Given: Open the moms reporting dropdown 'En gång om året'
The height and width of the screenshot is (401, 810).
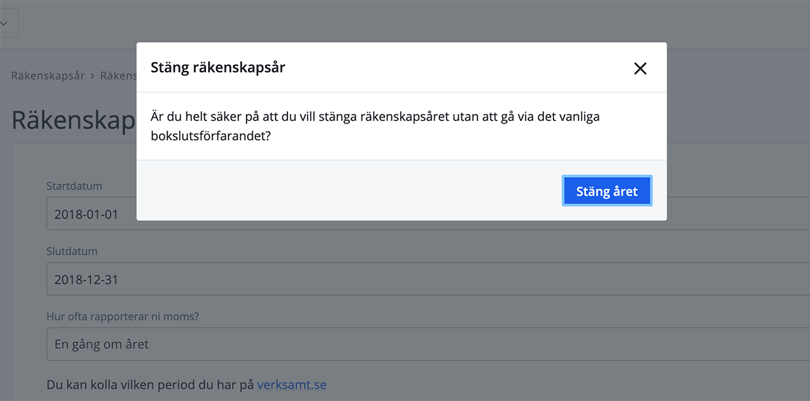Looking at the screenshot, I should (x=428, y=344).
